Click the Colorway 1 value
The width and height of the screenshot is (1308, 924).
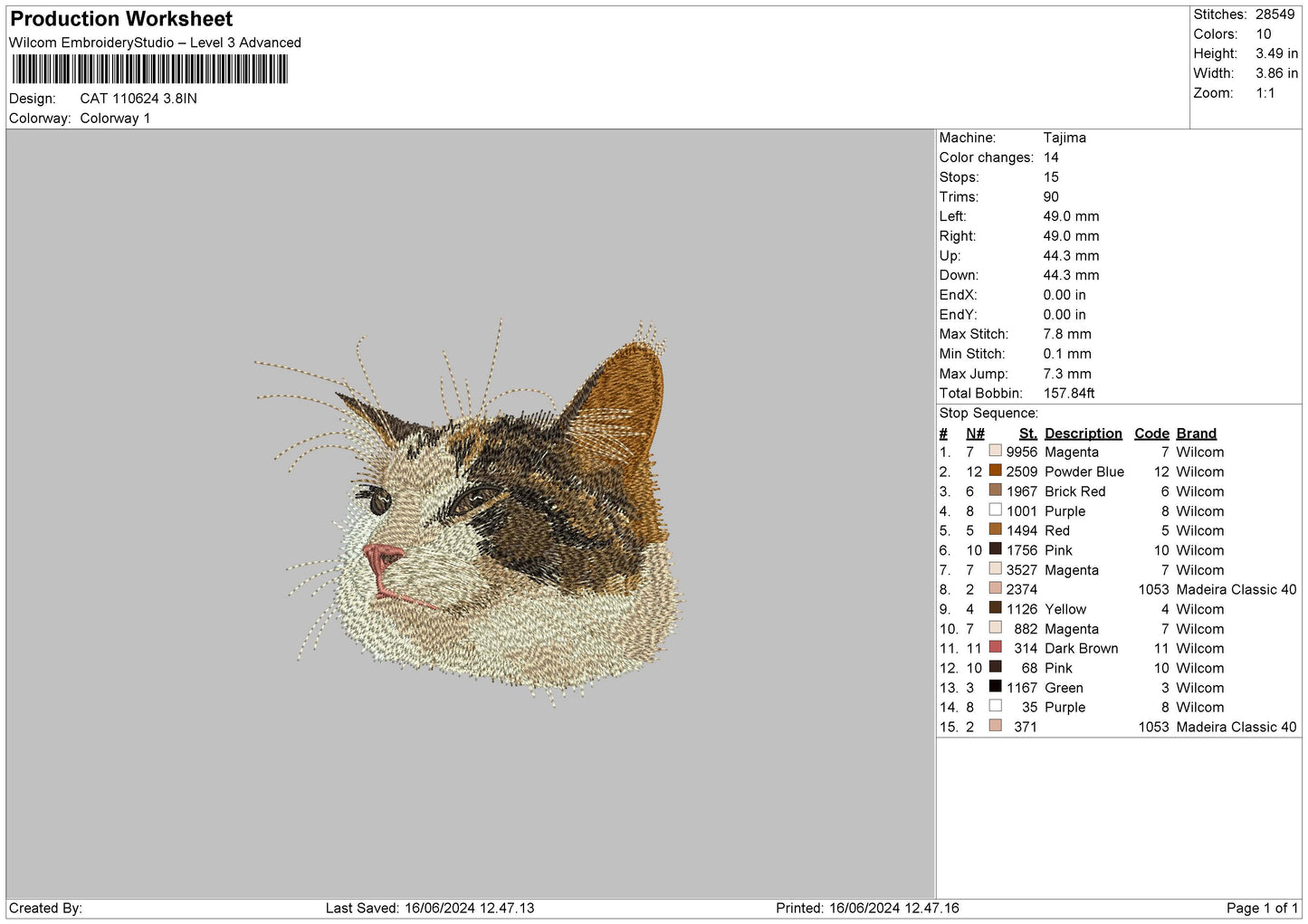115,119
